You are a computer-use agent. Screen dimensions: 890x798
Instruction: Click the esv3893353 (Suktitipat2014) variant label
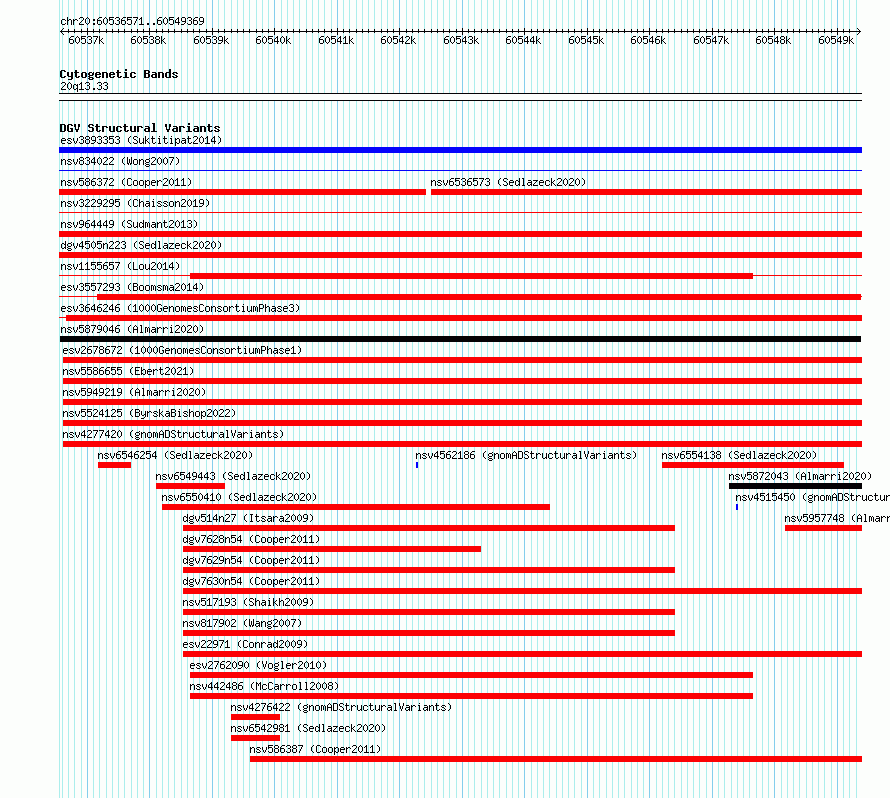pos(141,140)
